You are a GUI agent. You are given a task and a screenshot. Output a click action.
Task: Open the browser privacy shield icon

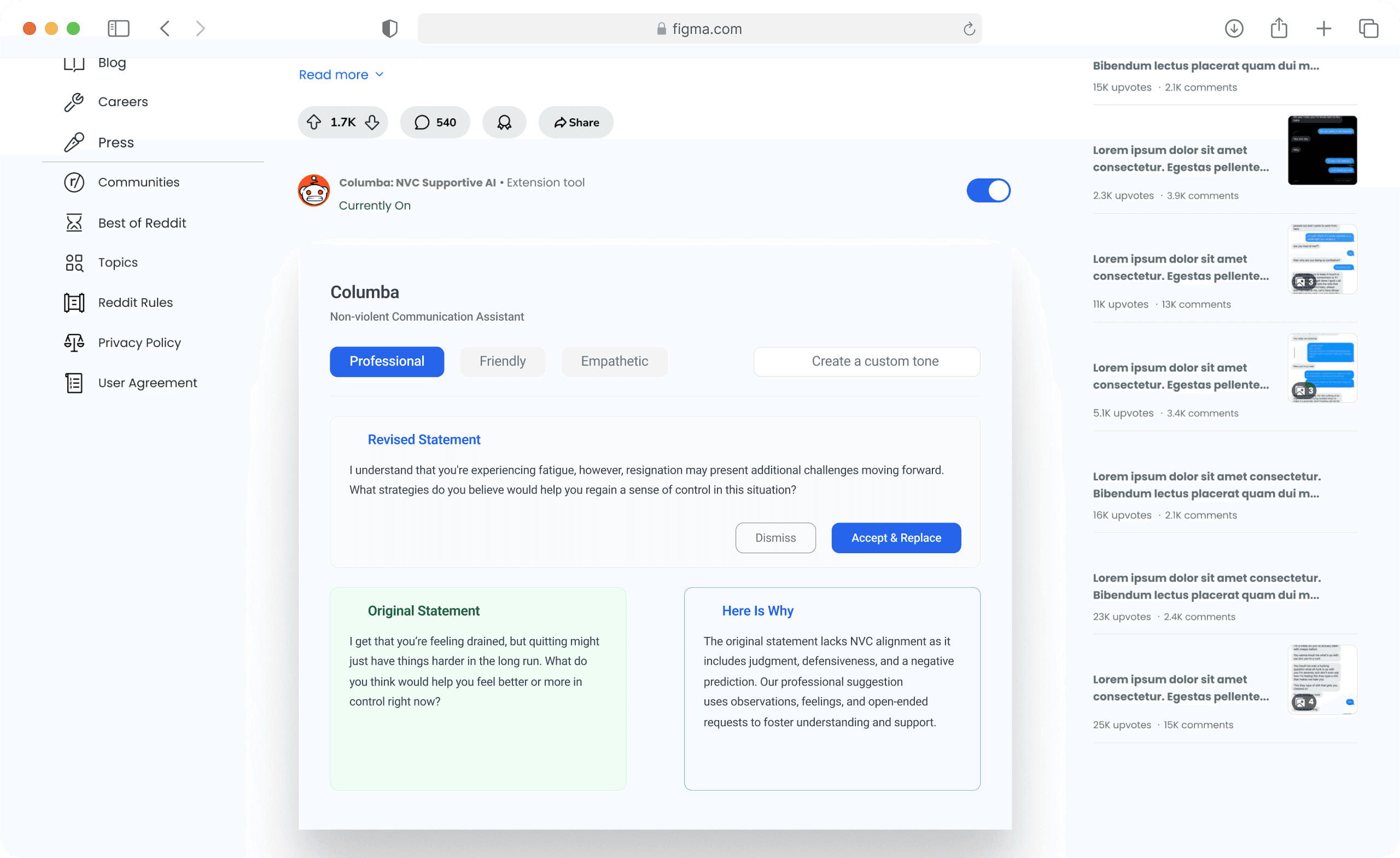[390, 28]
